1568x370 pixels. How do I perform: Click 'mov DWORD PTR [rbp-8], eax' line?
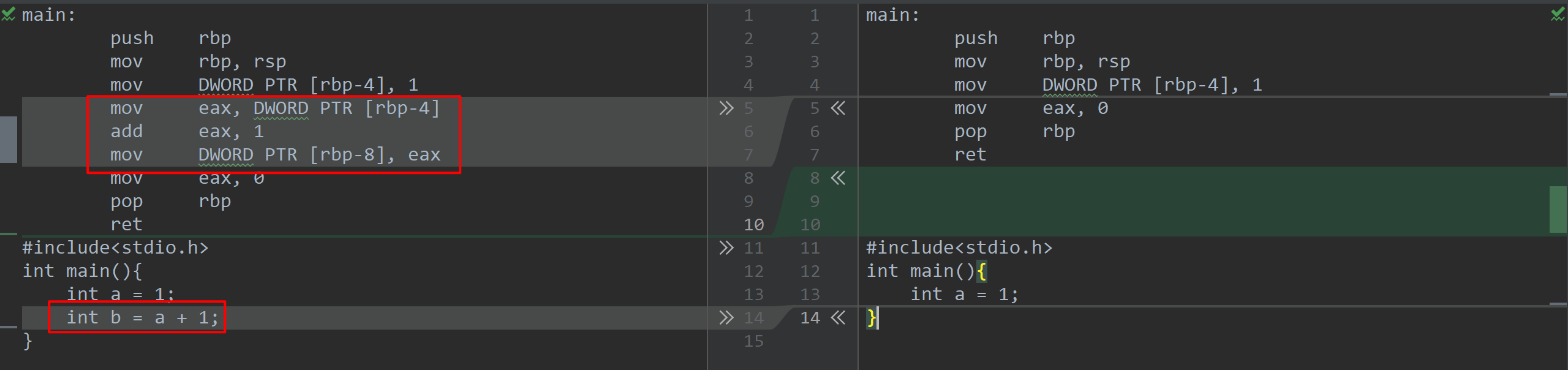(275, 154)
